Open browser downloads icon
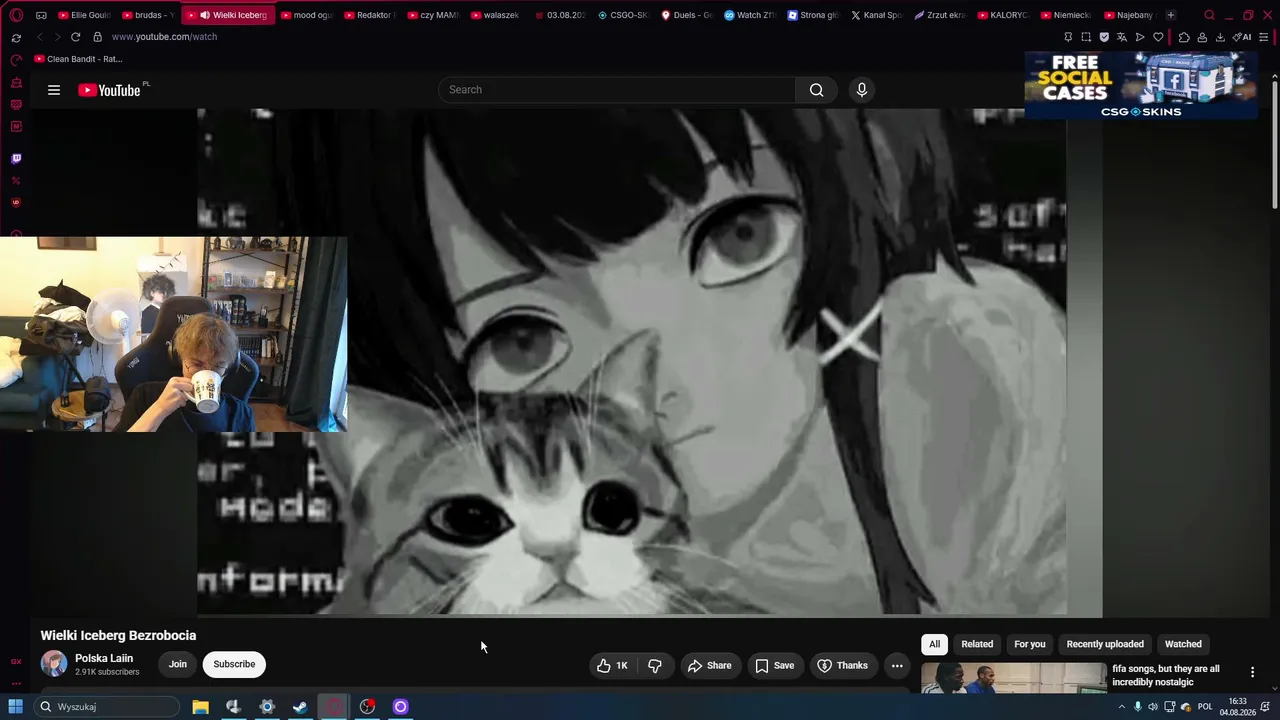The width and height of the screenshot is (1280, 720). tap(1220, 37)
